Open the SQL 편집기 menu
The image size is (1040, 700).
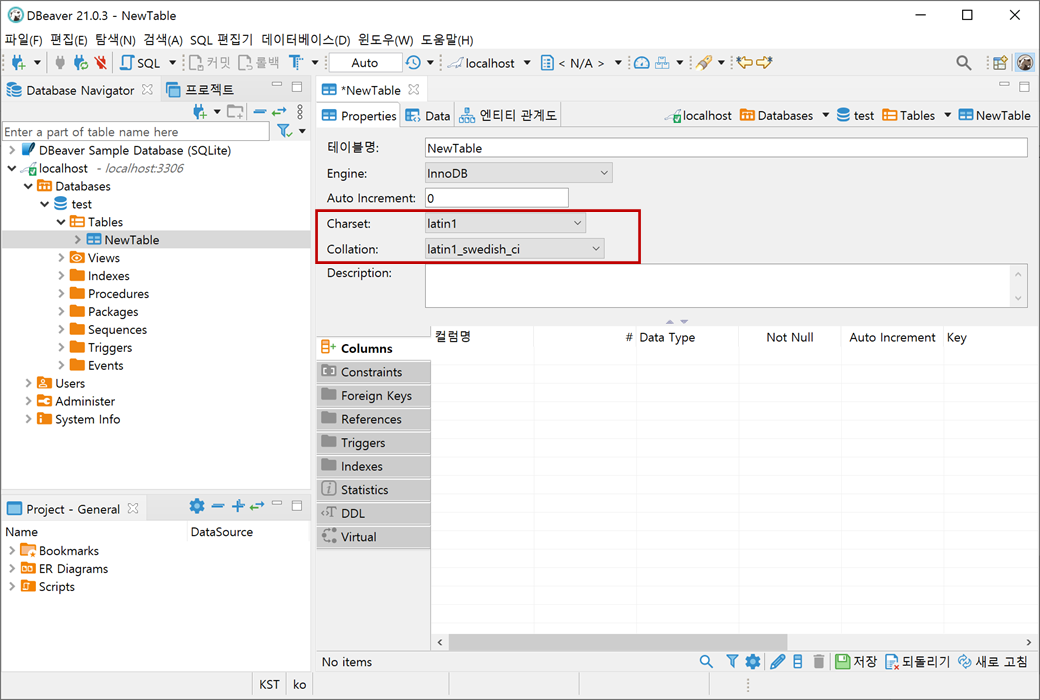tap(222, 40)
